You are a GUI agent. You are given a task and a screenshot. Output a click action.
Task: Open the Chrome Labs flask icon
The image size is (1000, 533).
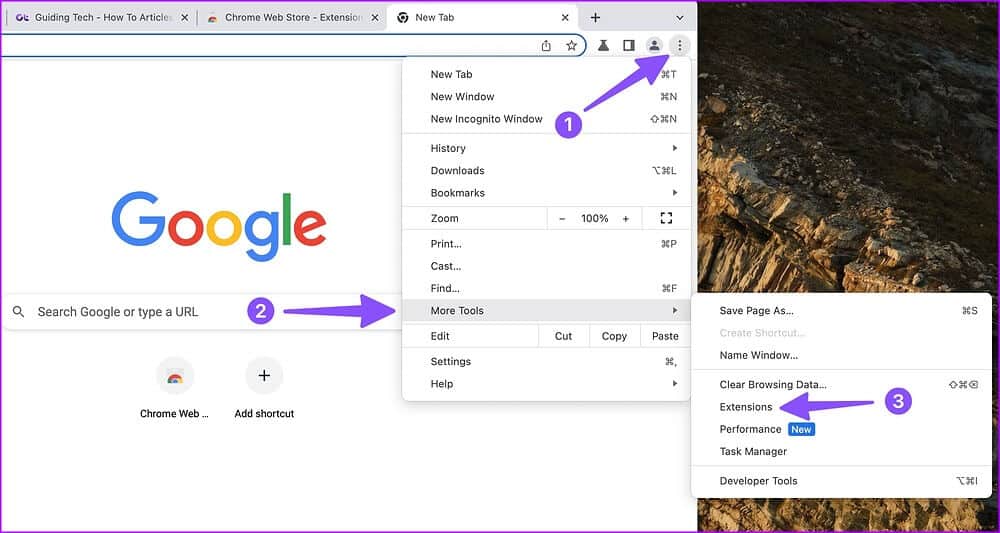[603, 45]
